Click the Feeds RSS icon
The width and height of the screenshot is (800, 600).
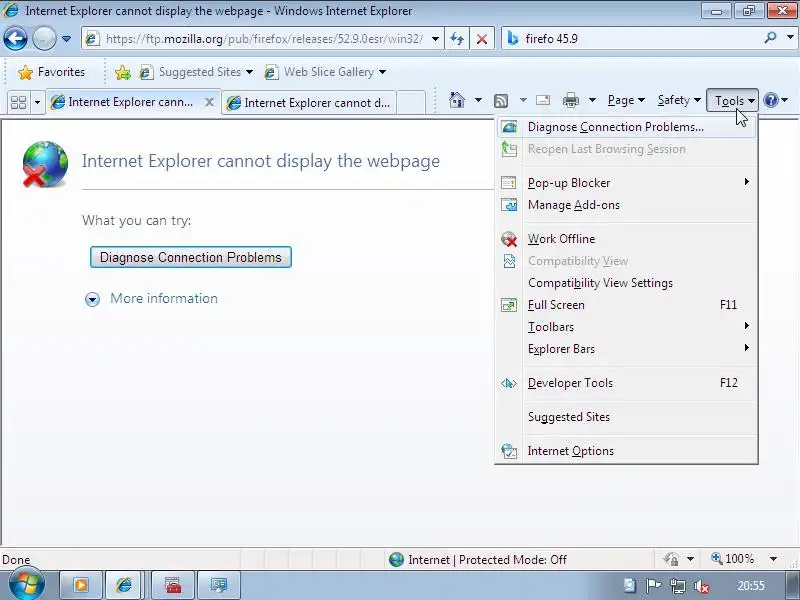click(501, 101)
